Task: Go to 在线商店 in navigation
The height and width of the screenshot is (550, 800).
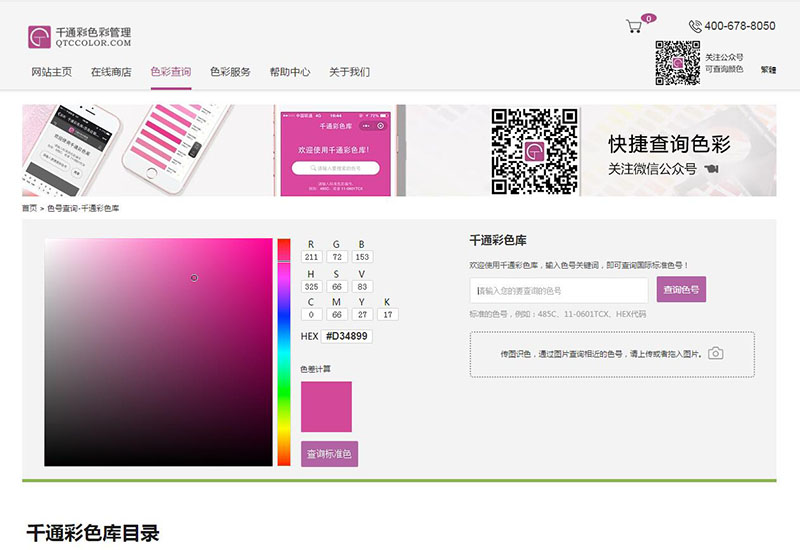Action: point(111,72)
